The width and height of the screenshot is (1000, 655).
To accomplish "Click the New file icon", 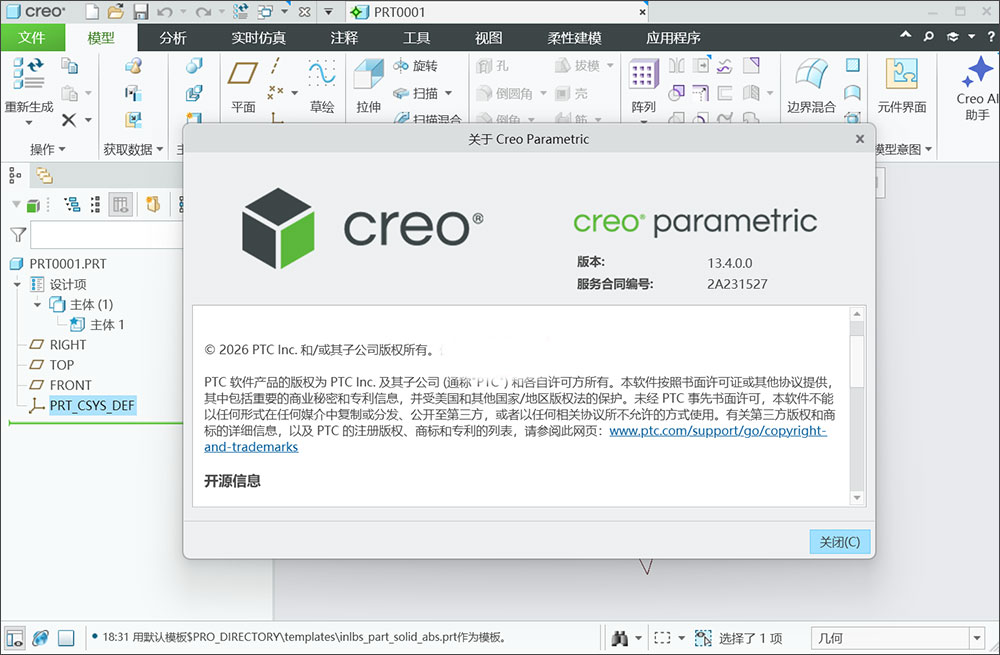I will coord(93,11).
